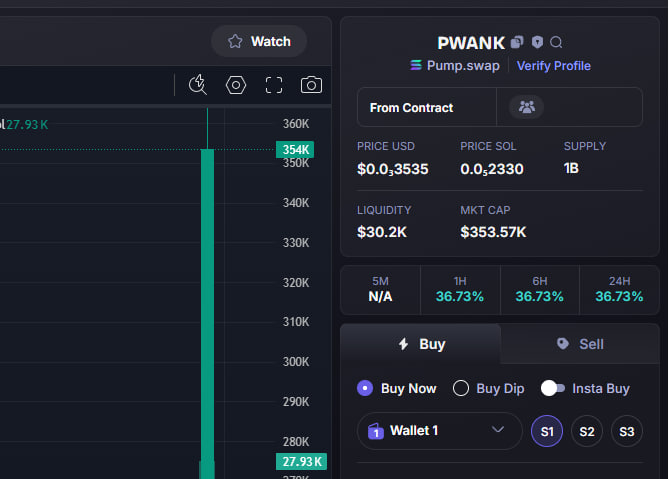Select the 6H 36.73% timeframe
The width and height of the screenshot is (669, 479).
(540, 289)
